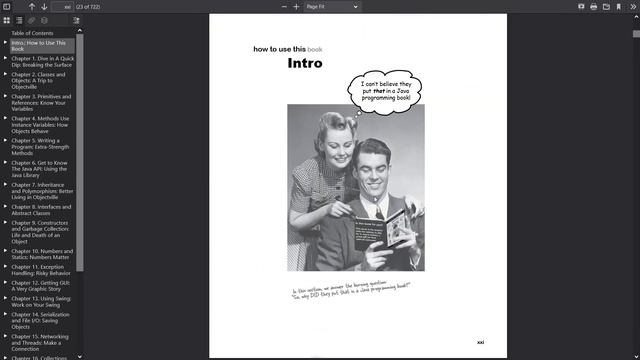Expand Chapter 14 outline triangle

[x=5, y=314]
